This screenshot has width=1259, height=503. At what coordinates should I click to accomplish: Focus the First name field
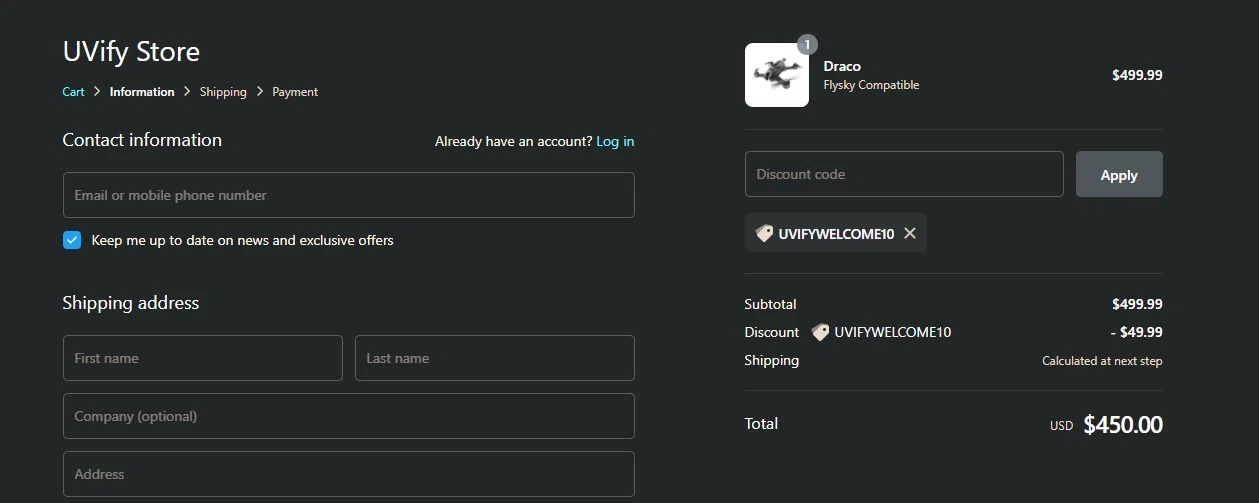point(203,358)
